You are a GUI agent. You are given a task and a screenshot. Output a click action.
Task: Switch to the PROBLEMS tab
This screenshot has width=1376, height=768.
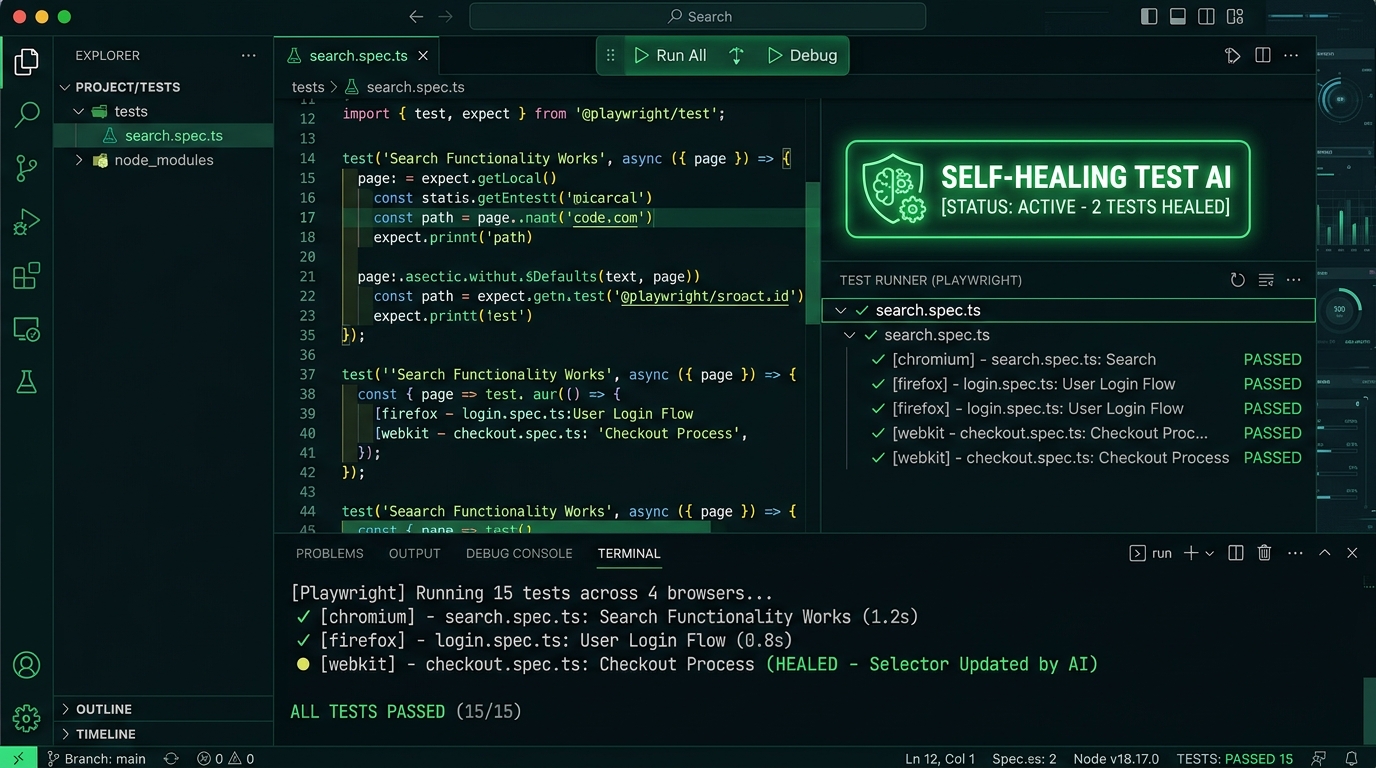click(x=330, y=553)
